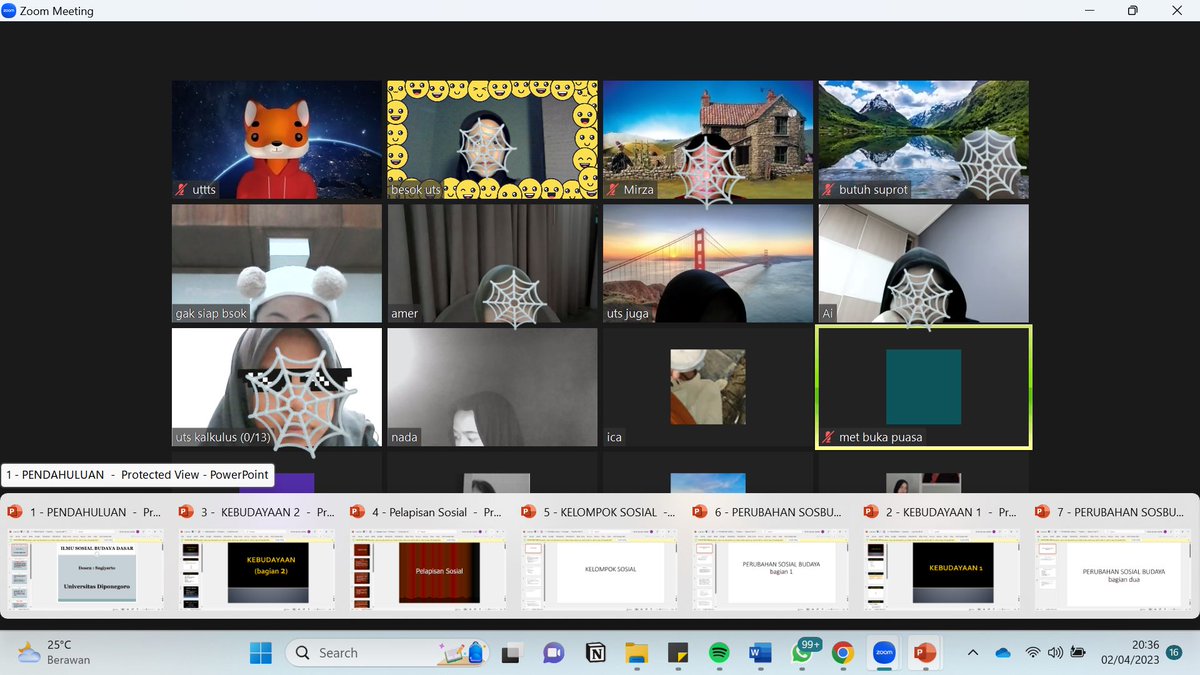1200x675 pixels.
Task: Select nada's video tile
Action: click(493, 387)
